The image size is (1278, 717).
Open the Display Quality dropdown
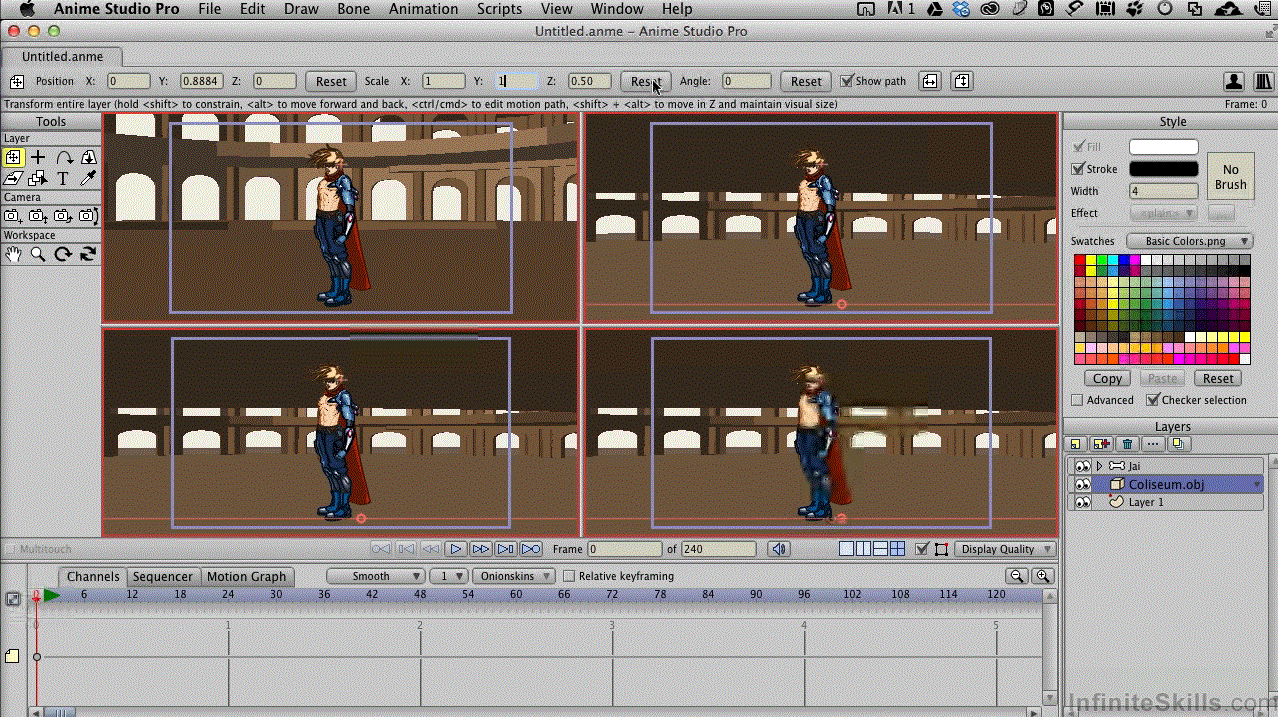pyautogui.click(x=1005, y=549)
